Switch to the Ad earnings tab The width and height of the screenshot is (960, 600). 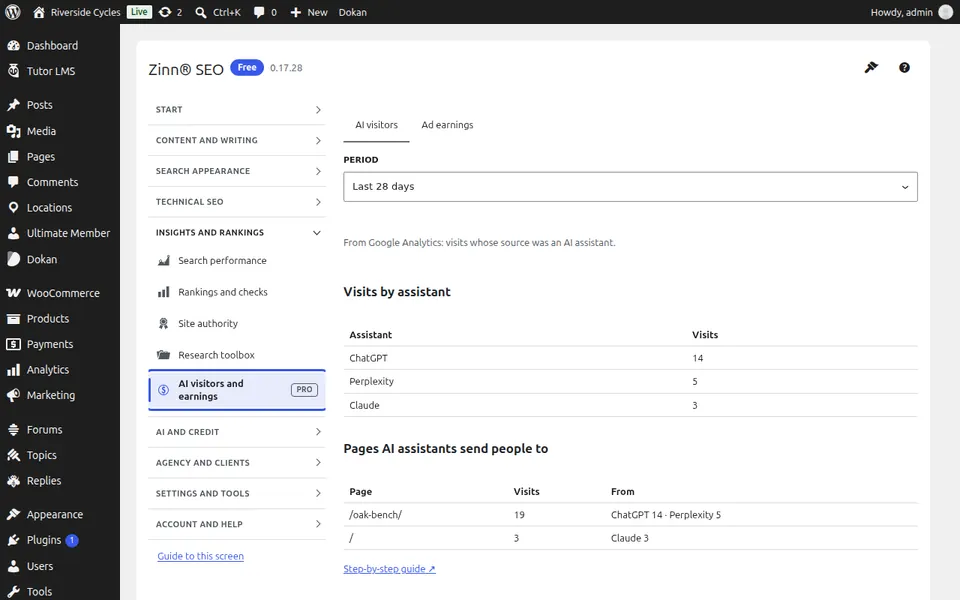[447, 125]
